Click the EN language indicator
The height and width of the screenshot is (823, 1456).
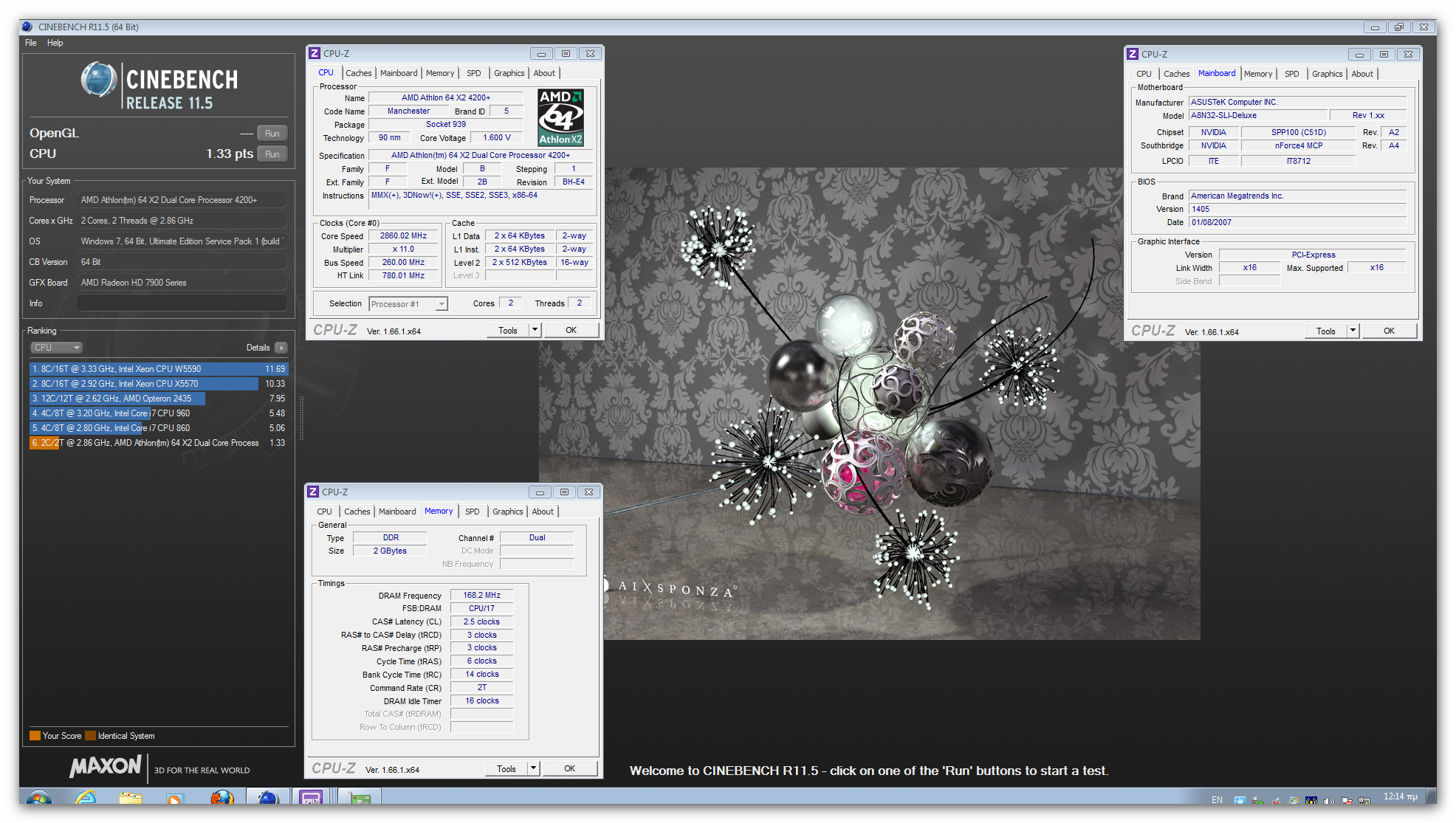pos(1217,799)
